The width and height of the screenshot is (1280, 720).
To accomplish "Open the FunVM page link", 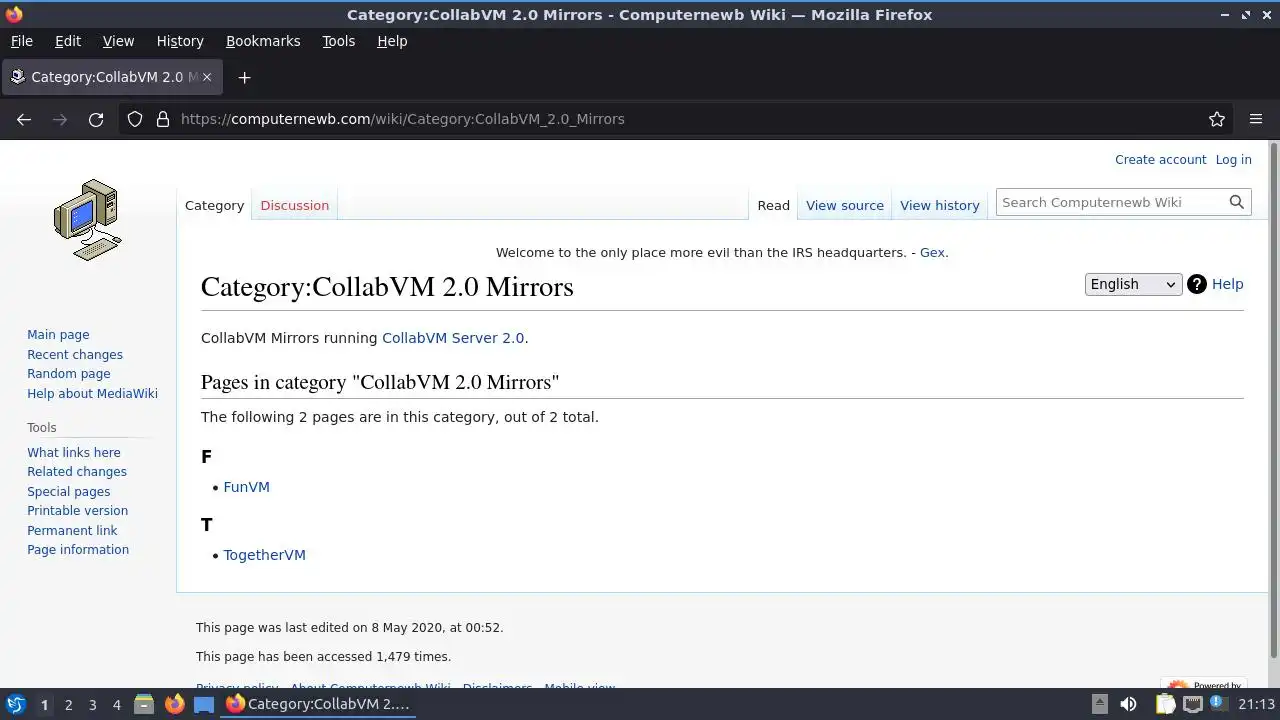I will click(246, 487).
